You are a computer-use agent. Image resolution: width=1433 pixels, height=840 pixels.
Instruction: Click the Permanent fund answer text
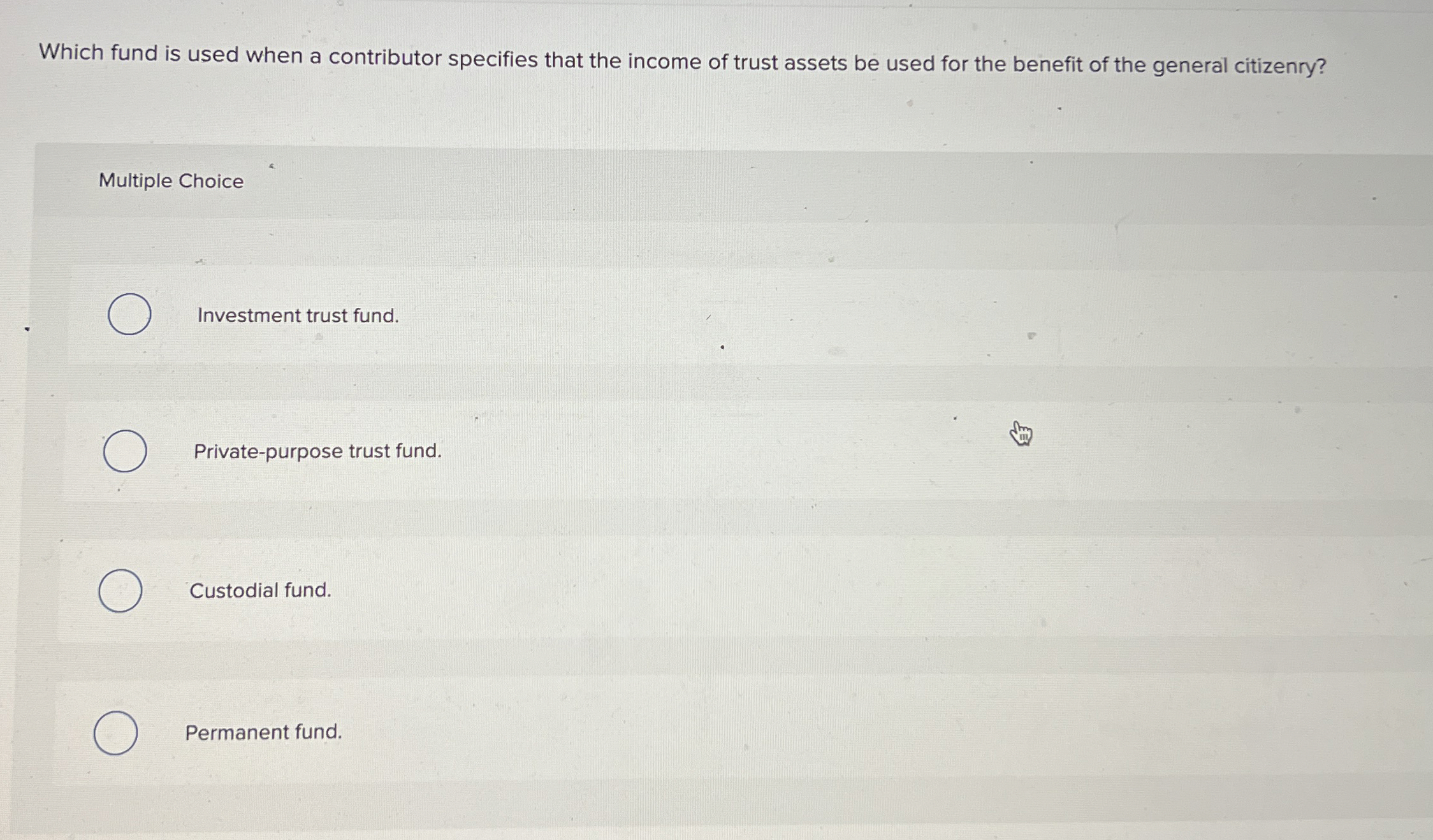click(x=263, y=732)
